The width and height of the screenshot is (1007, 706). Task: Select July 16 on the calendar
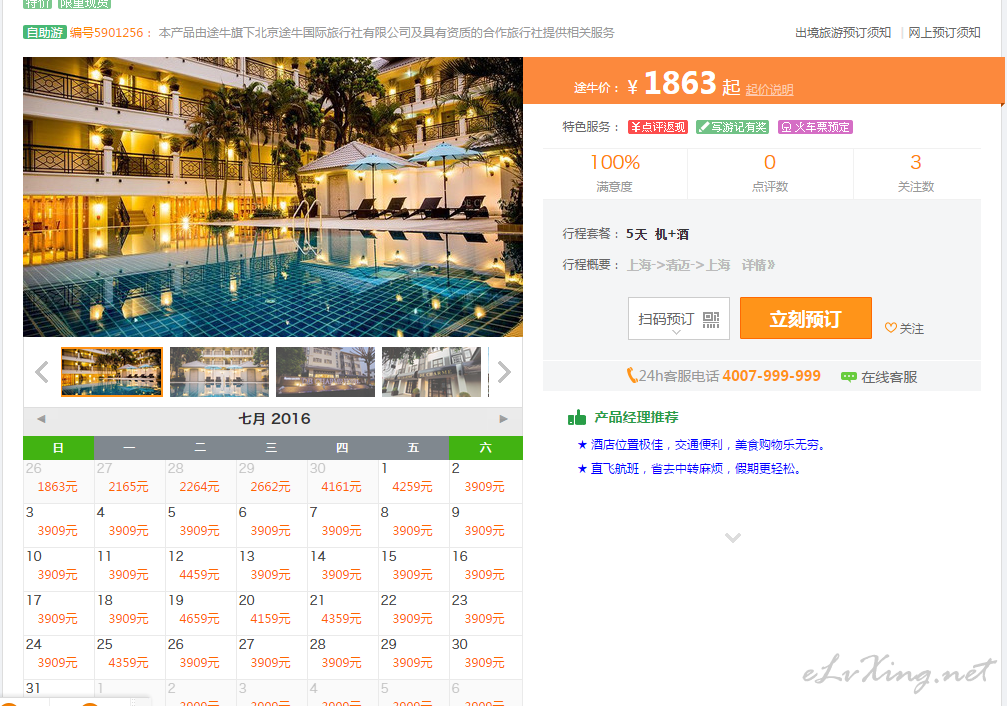486,569
